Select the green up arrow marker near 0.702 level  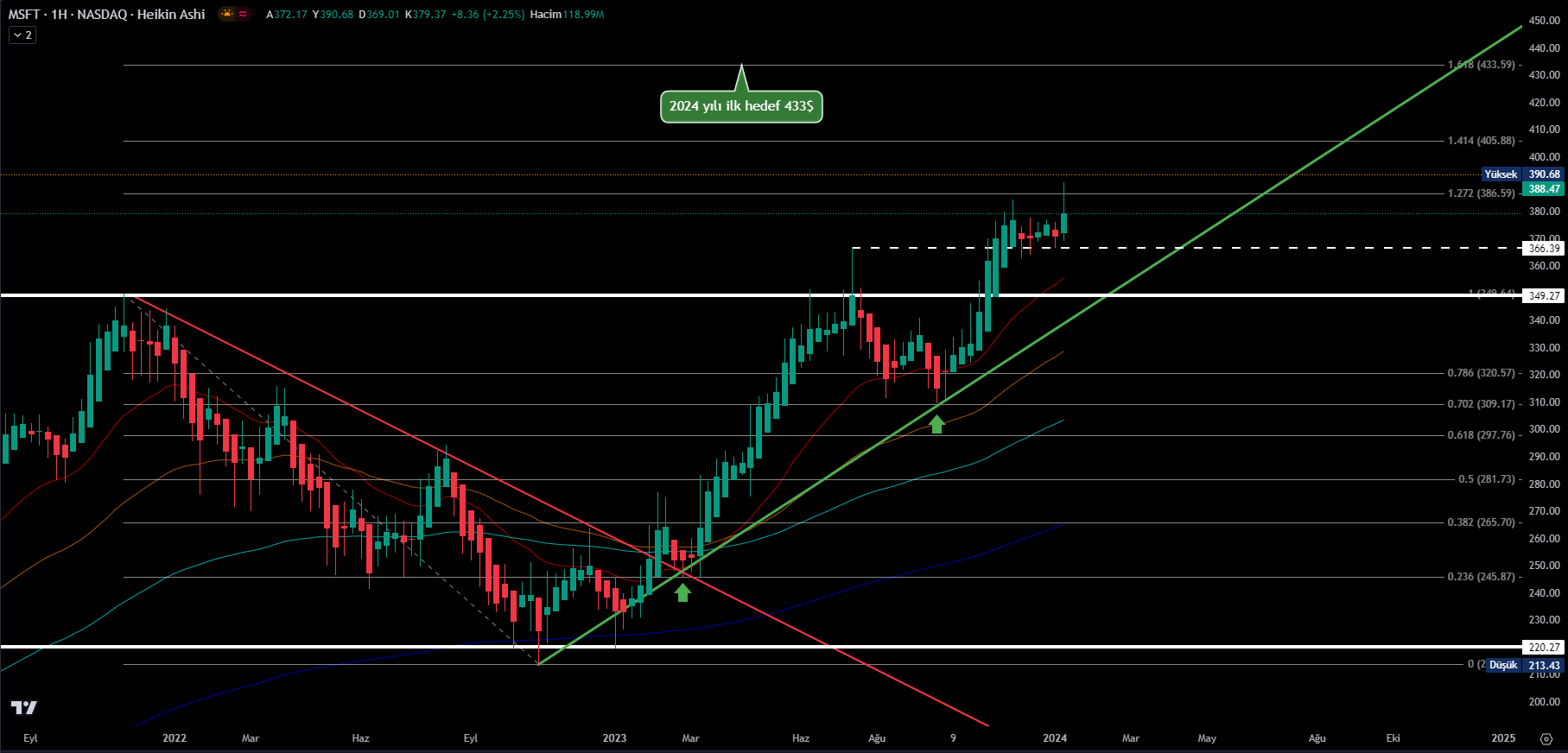tap(936, 424)
